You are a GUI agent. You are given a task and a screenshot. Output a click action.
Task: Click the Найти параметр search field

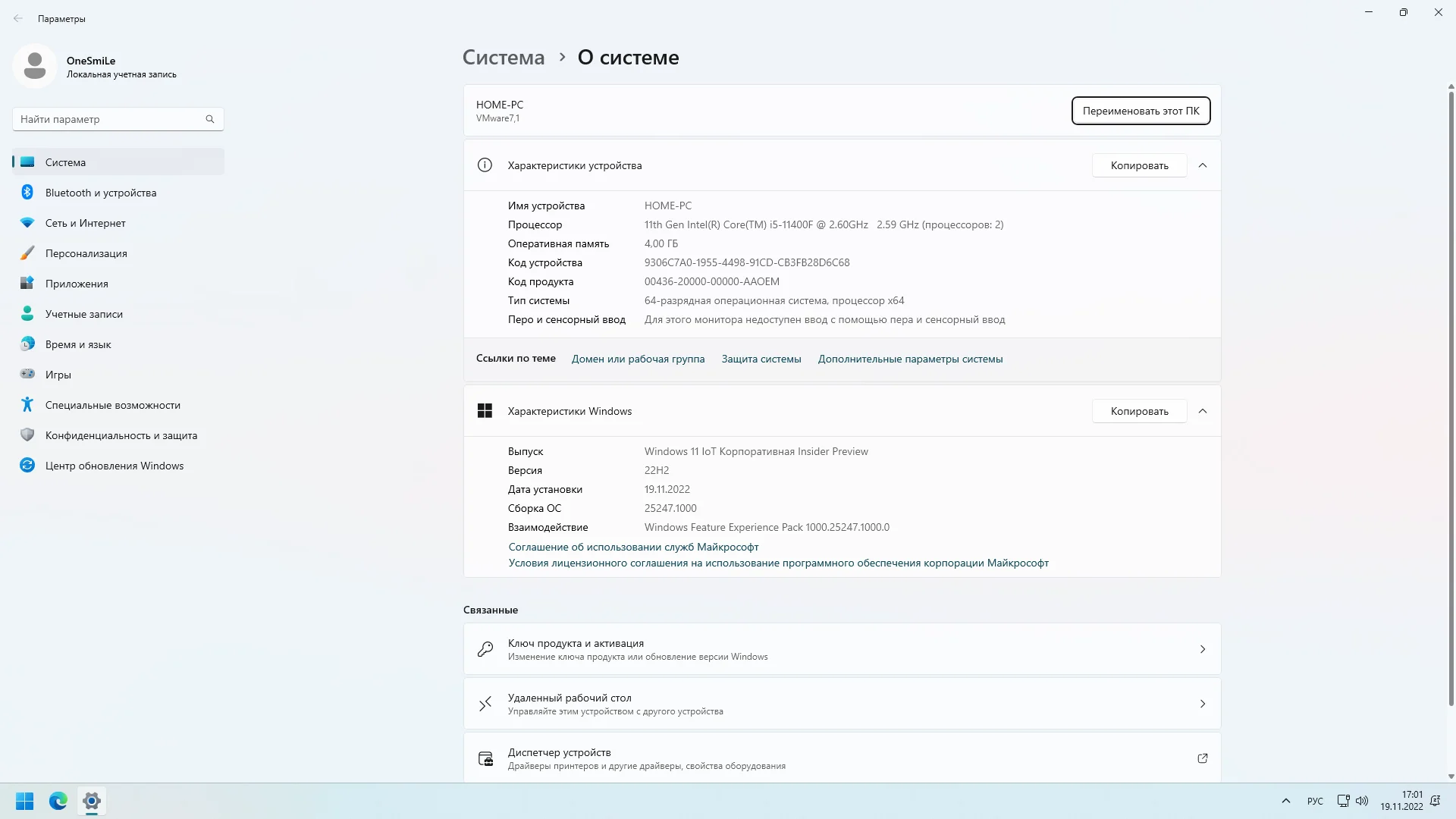(x=110, y=119)
